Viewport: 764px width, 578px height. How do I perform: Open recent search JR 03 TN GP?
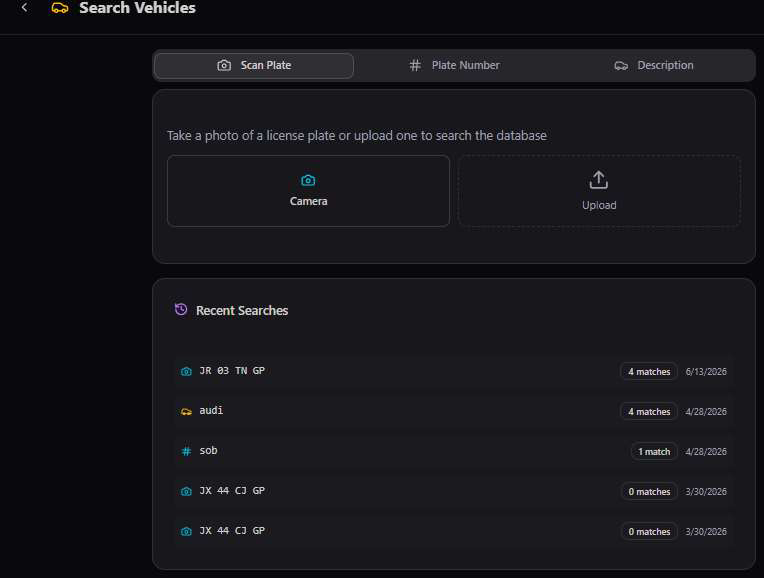(454, 371)
